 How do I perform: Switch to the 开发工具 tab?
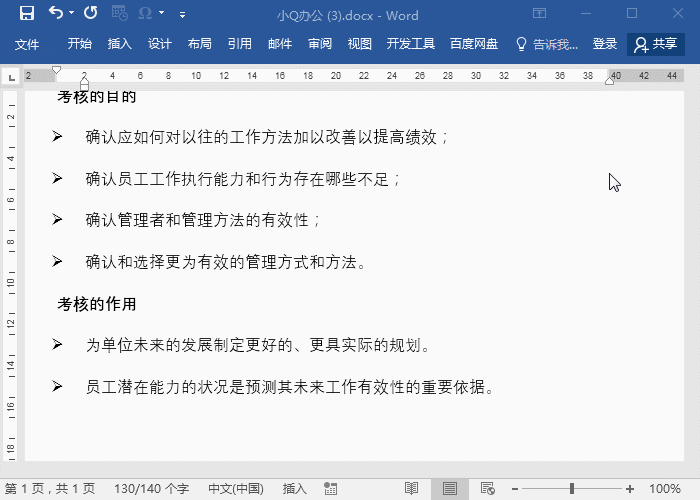point(410,44)
